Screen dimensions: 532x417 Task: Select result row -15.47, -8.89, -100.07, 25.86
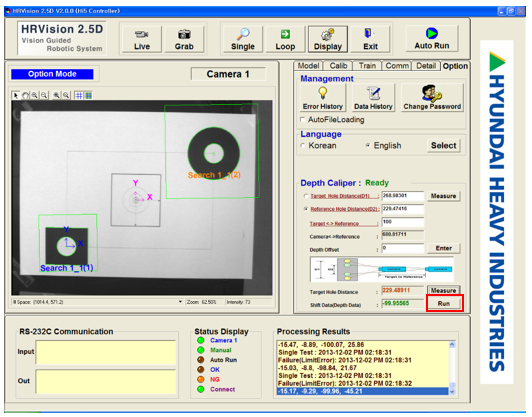tap(363, 344)
